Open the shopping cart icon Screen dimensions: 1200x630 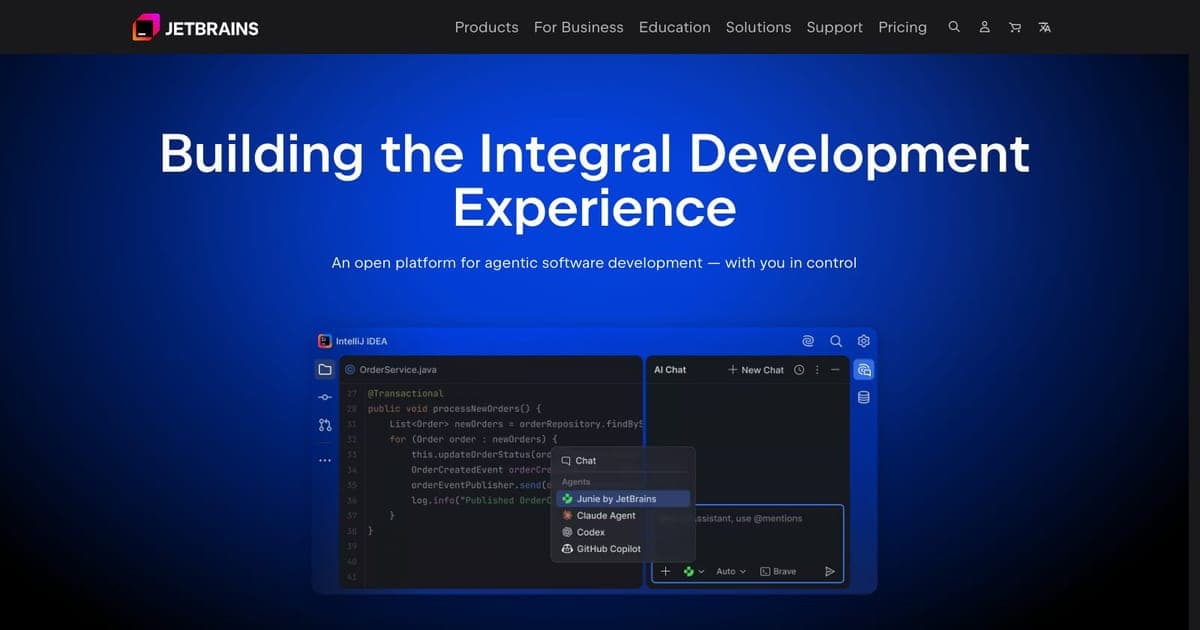[1015, 27]
